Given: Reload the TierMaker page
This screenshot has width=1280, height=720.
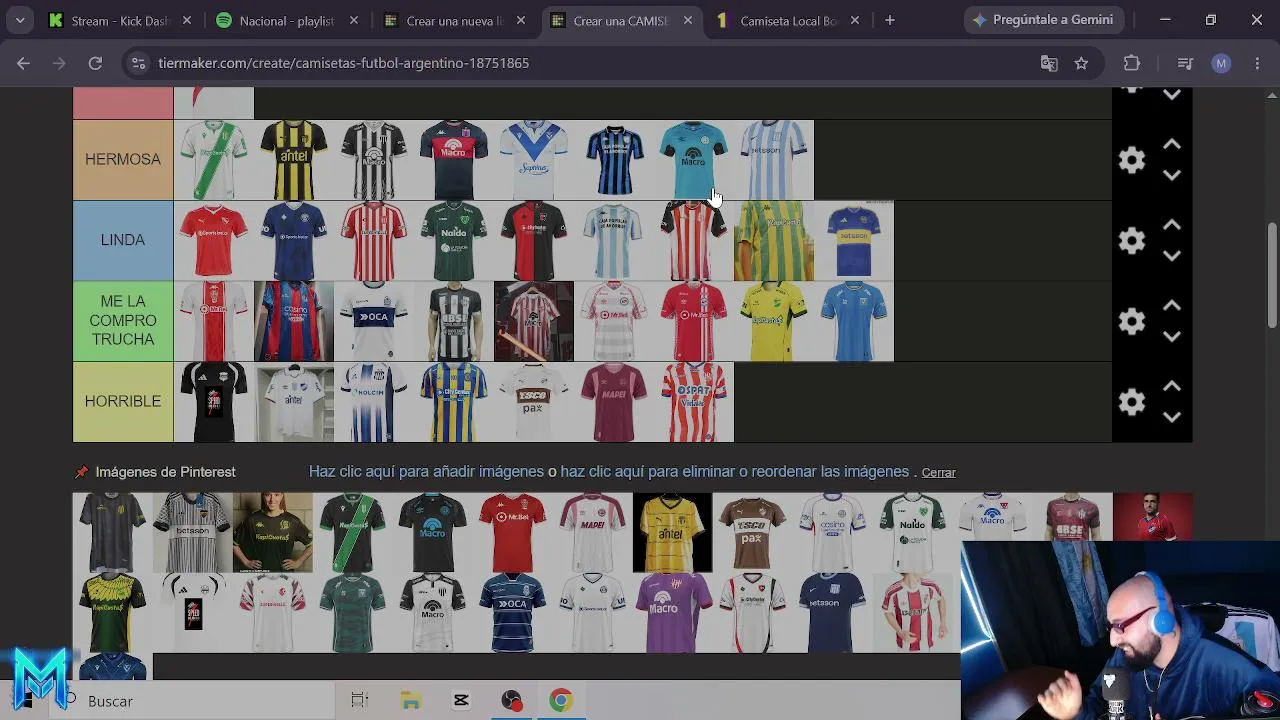Looking at the screenshot, I should 95,63.
